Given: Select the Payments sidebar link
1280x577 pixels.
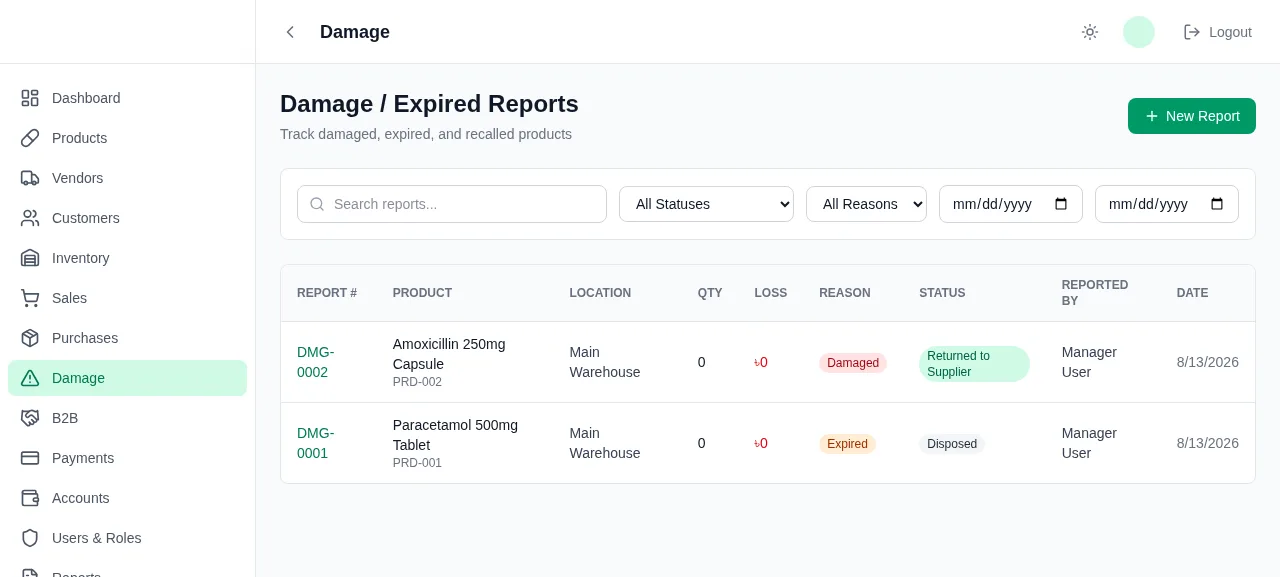Looking at the screenshot, I should (127, 458).
